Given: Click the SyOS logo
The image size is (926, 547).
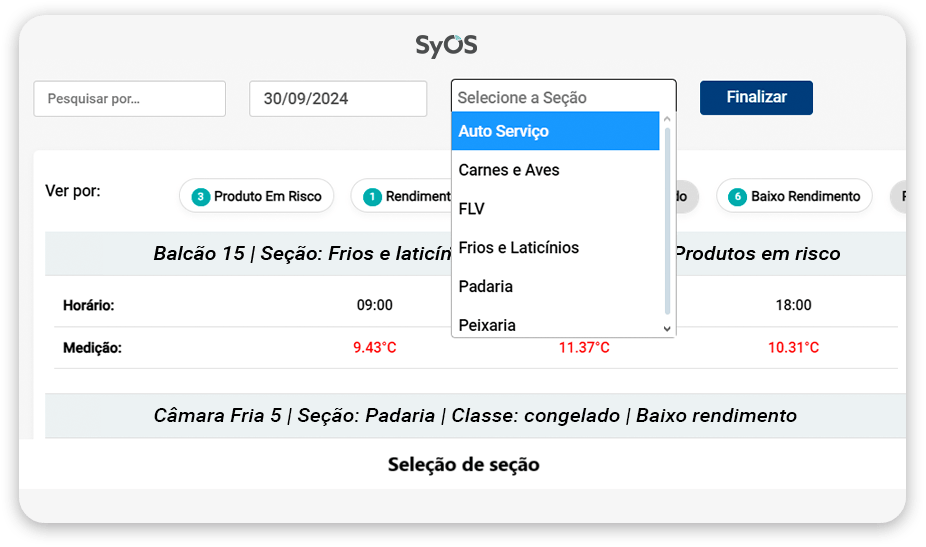Looking at the screenshot, I should [446, 45].
